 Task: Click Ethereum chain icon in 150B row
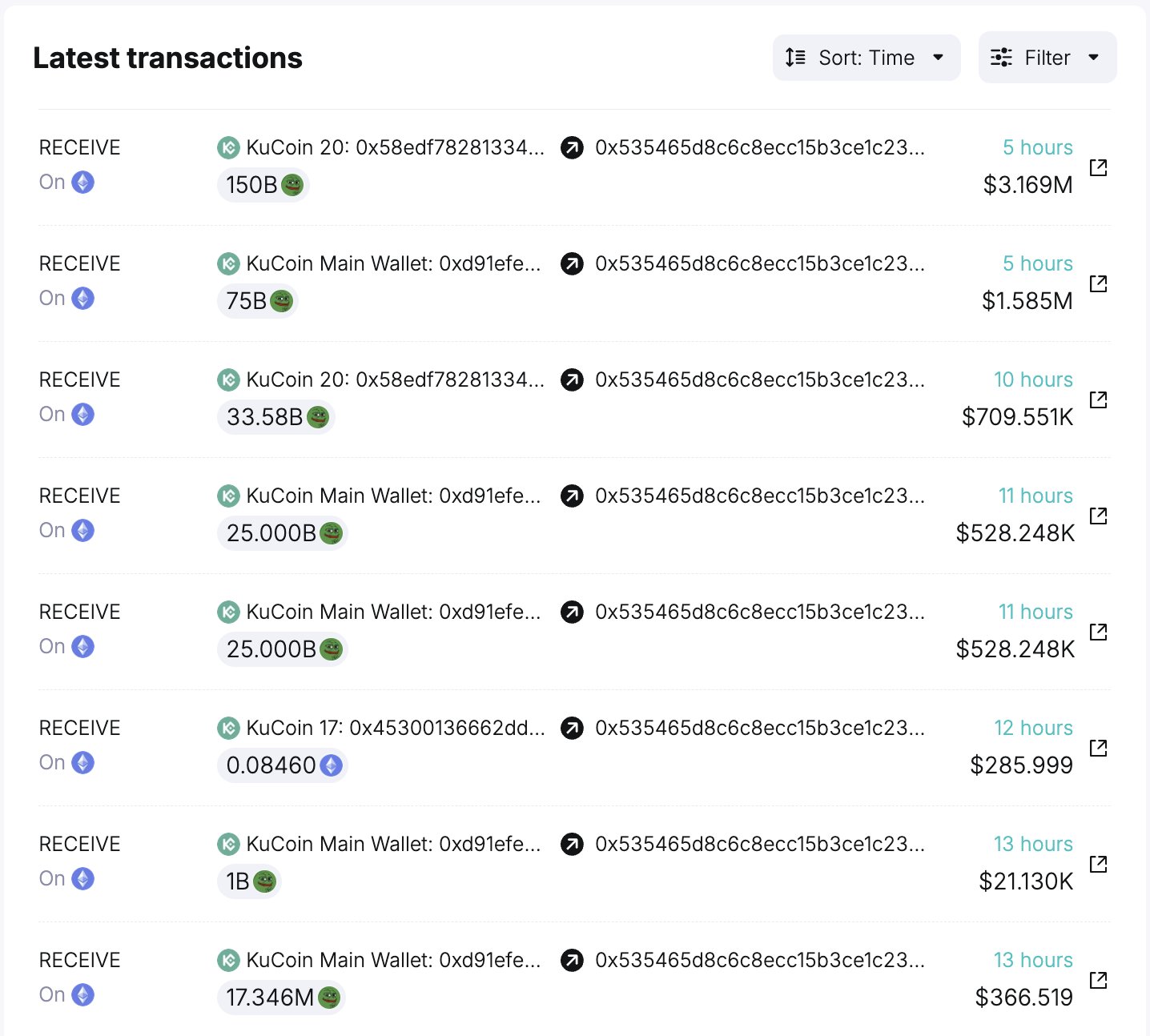pyautogui.click(x=82, y=183)
